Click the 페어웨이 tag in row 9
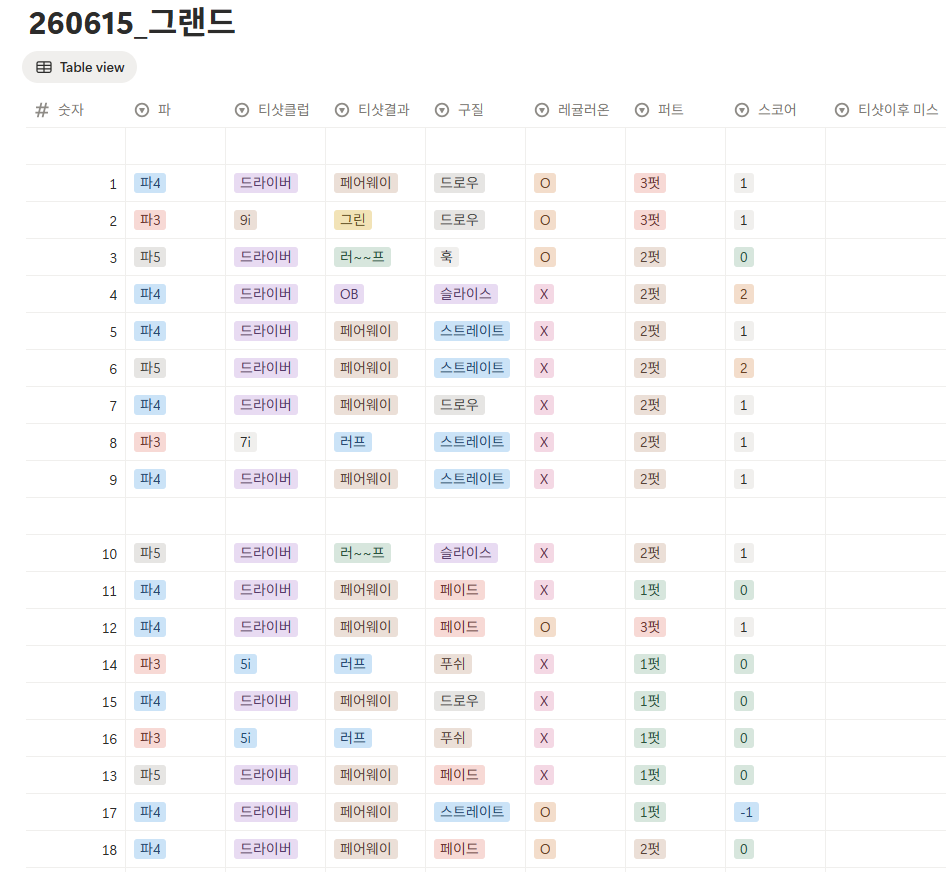This screenshot has height=872, width=946. pos(366,479)
